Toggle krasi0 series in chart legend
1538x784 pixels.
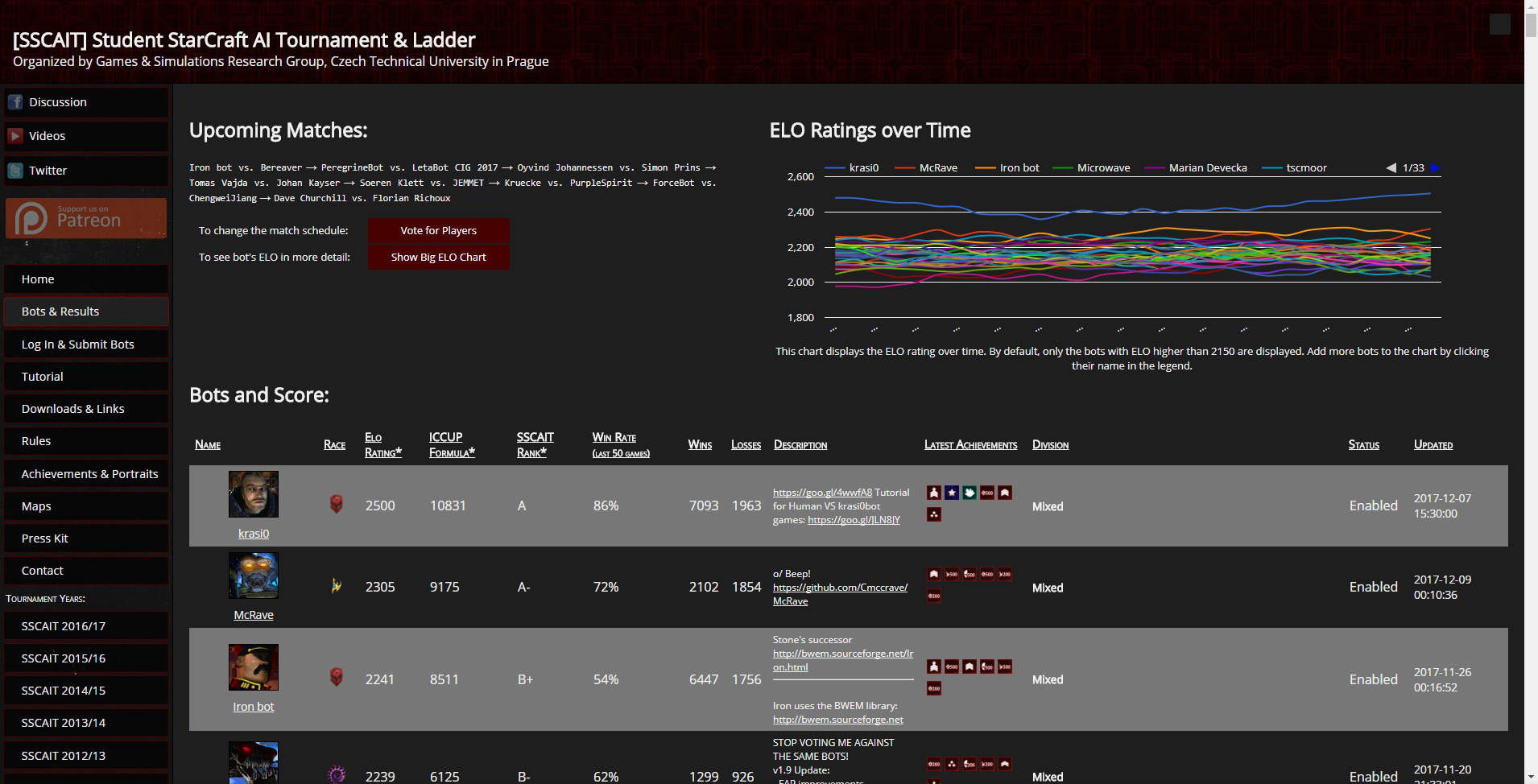pyautogui.click(x=852, y=168)
